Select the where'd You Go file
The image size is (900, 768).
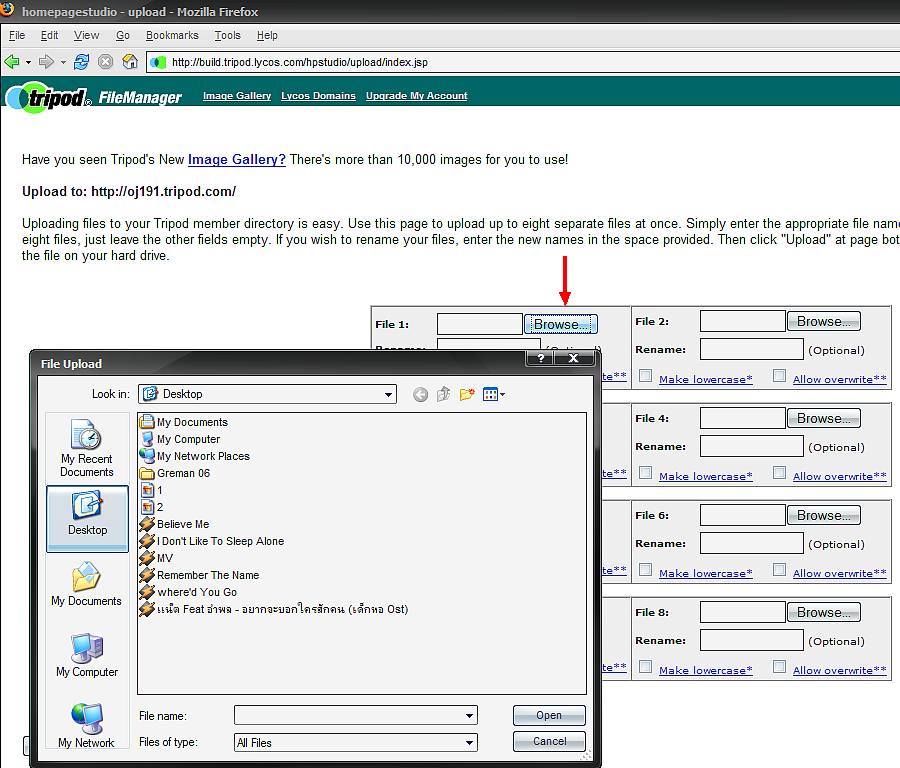coord(188,592)
